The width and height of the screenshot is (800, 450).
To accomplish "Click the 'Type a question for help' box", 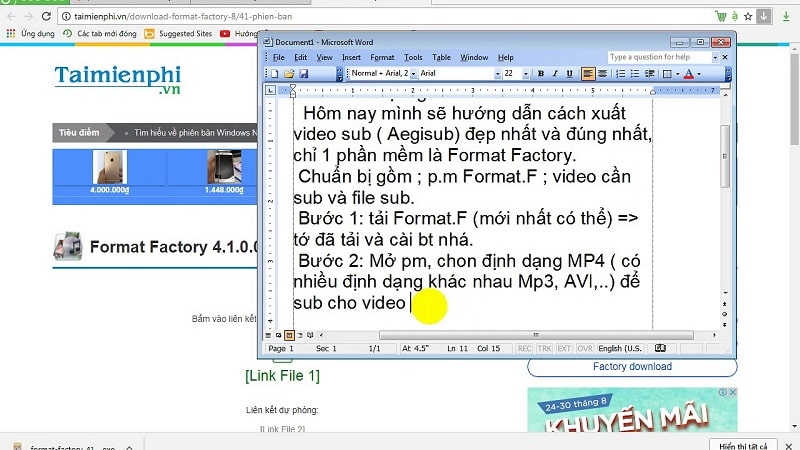I will point(659,57).
